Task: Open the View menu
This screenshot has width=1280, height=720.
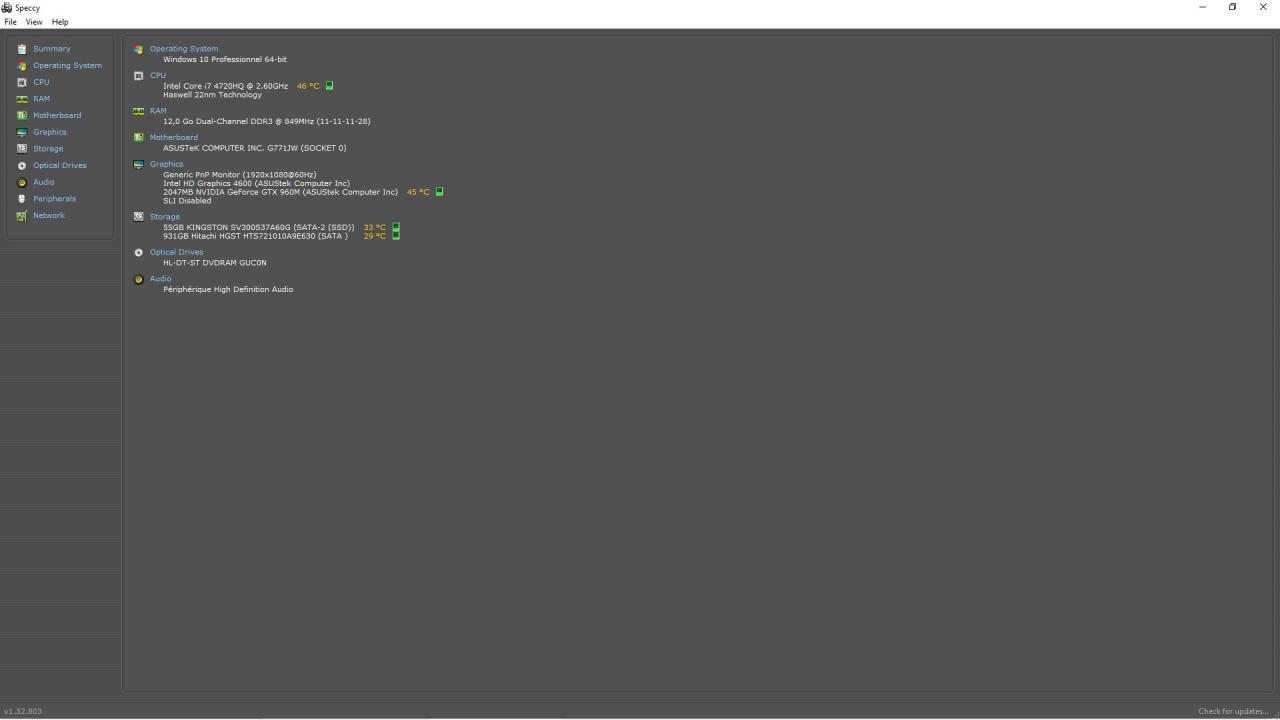Action: pyautogui.click(x=34, y=22)
